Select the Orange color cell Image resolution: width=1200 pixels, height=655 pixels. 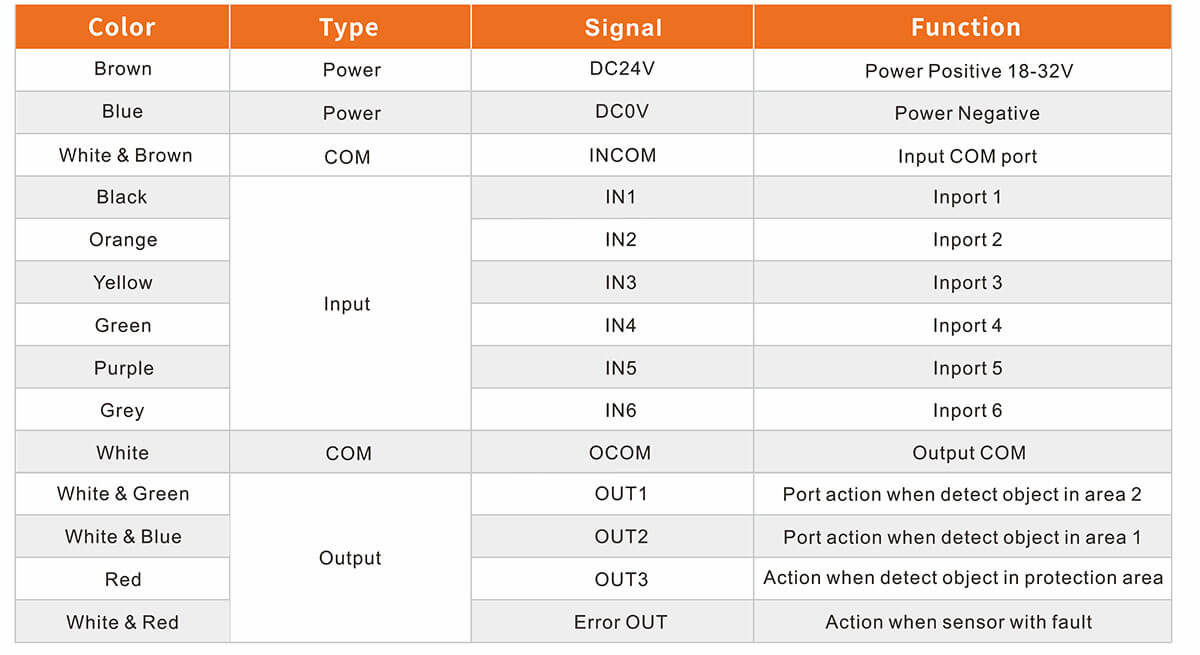[123, 240]
